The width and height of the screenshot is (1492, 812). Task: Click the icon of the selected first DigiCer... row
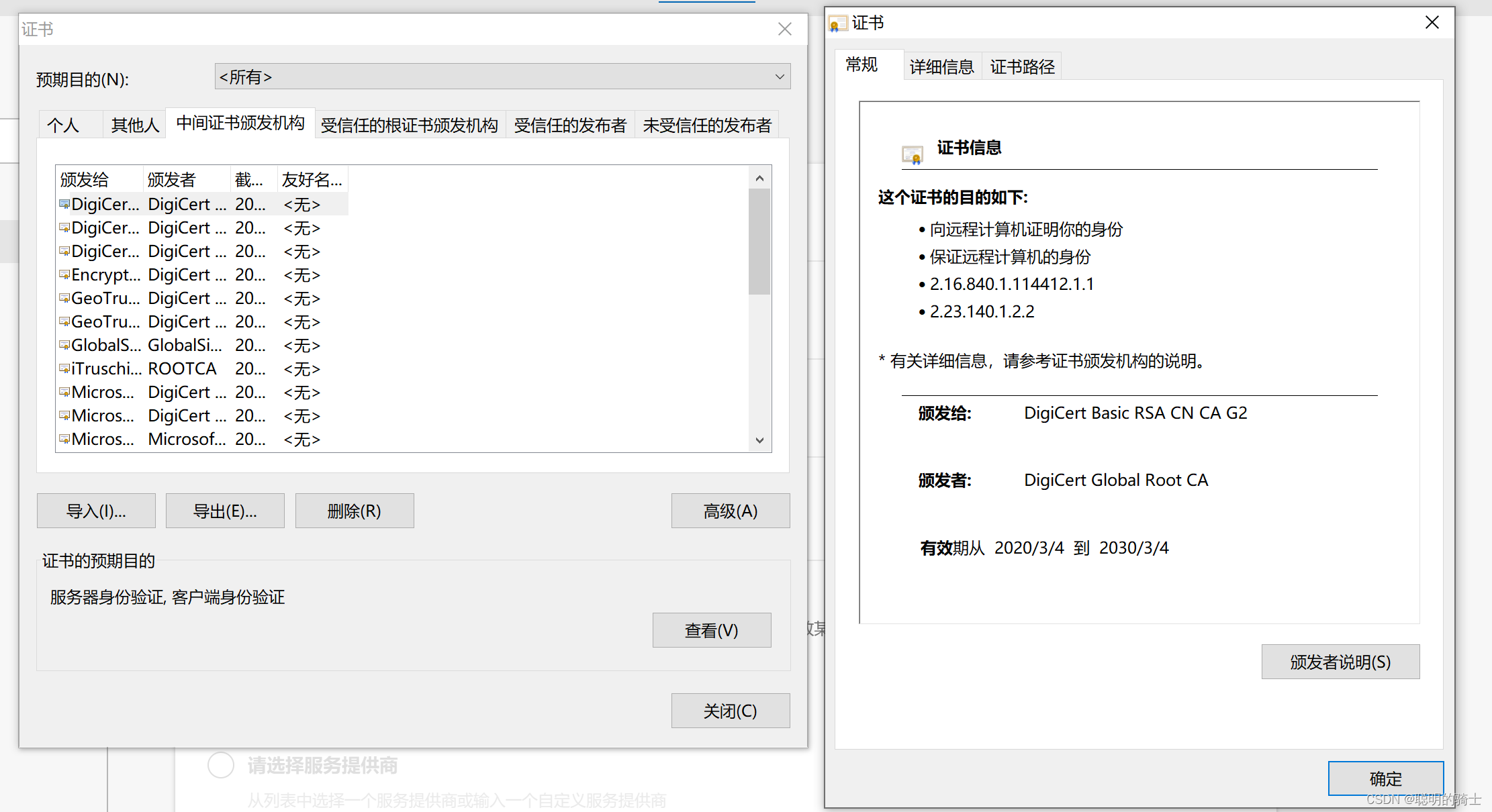point(64,204)
